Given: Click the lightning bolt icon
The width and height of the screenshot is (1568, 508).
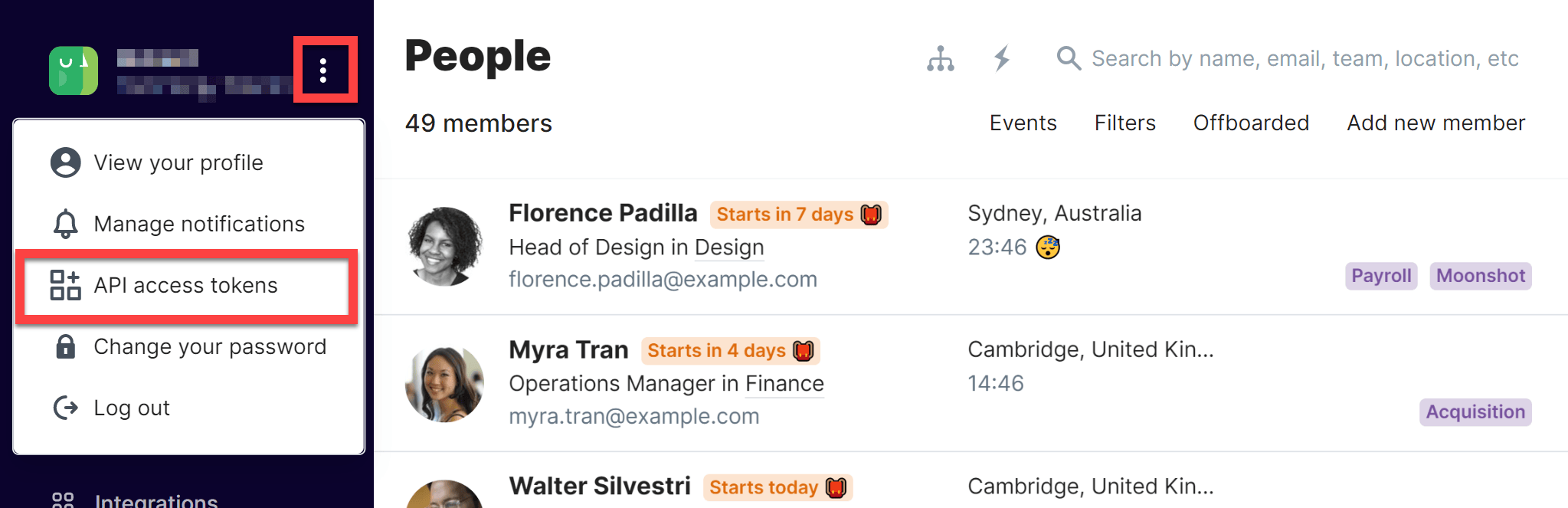Looking at the screenshot, I should (x=1002, y=58).
